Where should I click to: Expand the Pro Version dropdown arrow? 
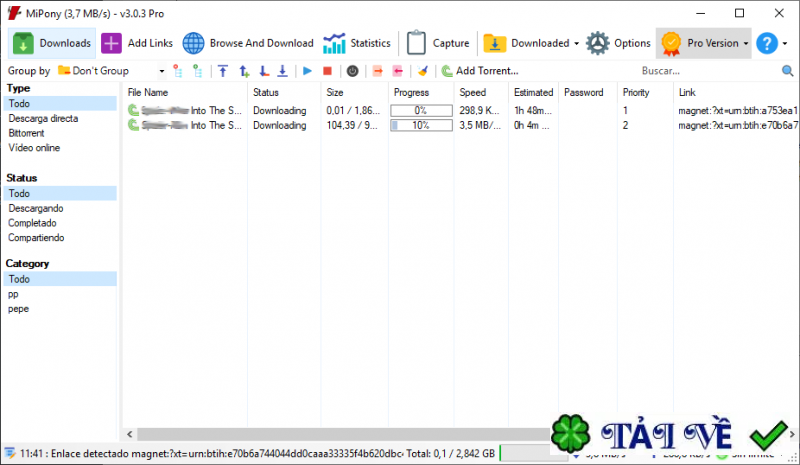tap(746, 44)
